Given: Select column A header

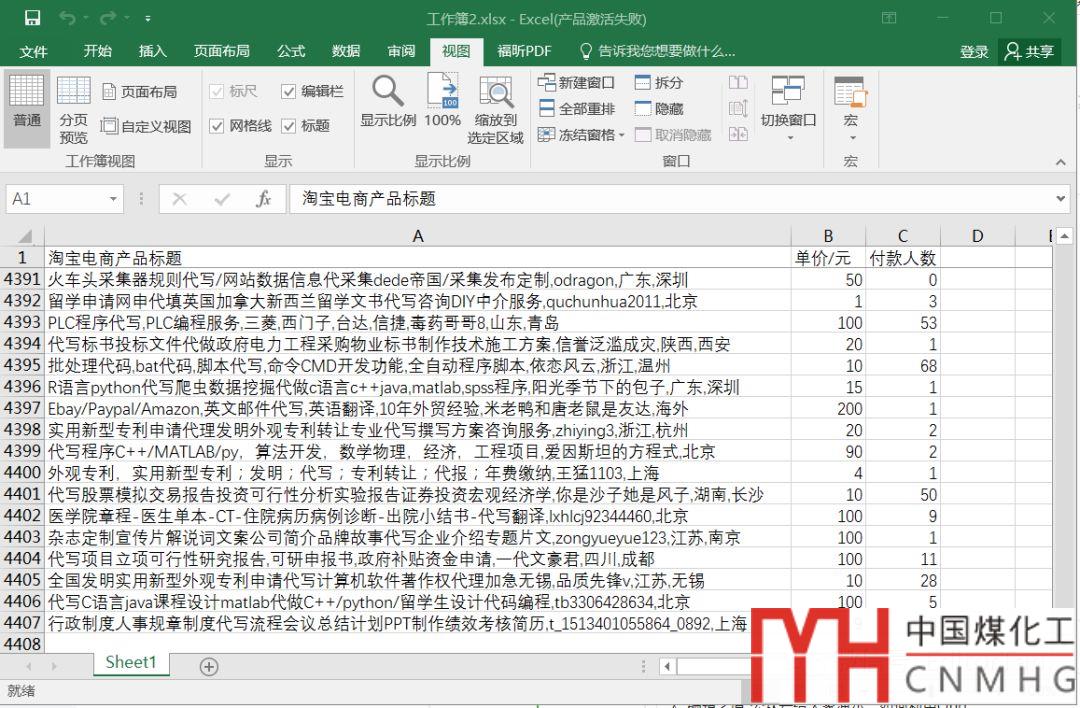Looking at the screenshot, I should tap(417, 236).
